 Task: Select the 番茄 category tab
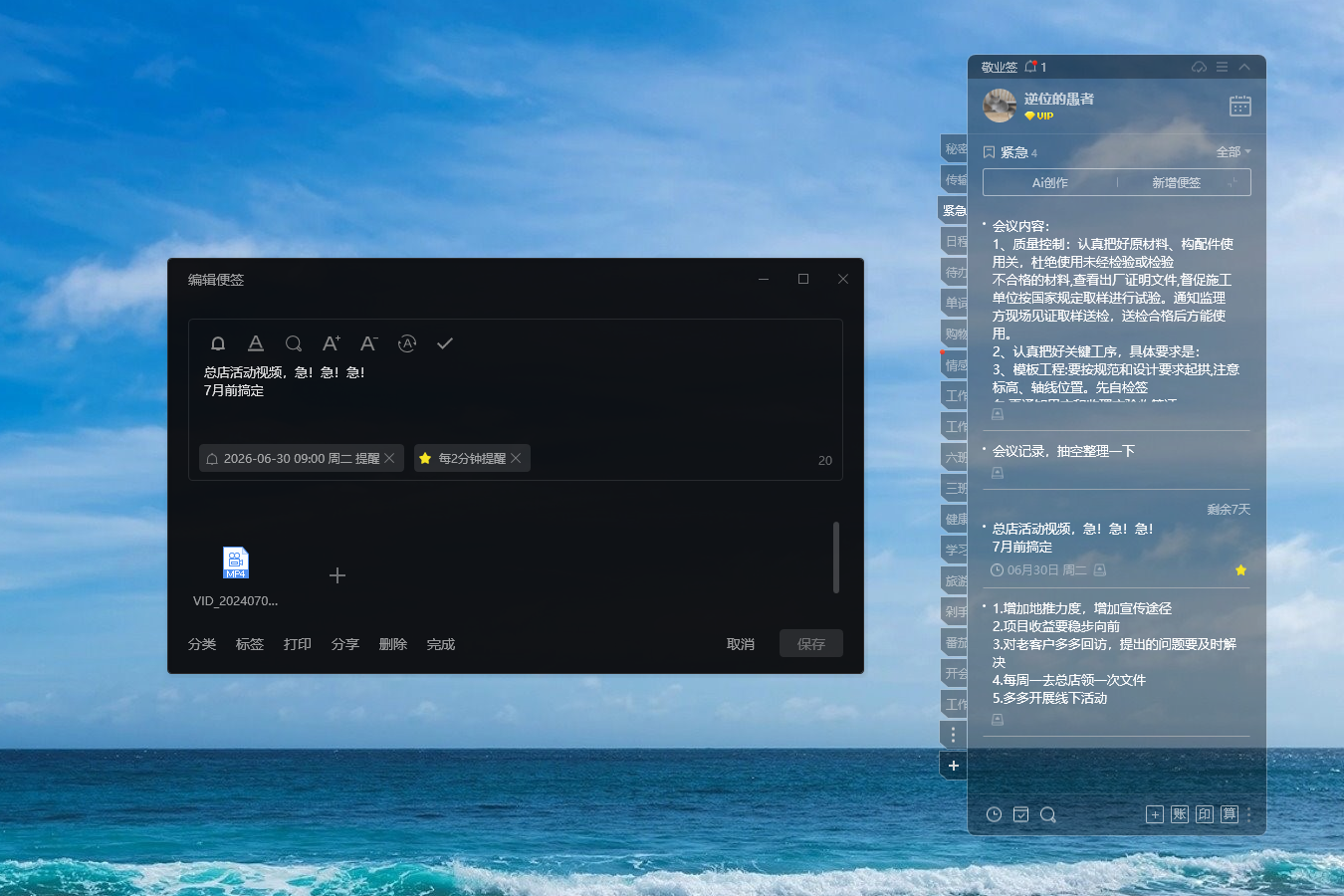[x=954, y=643]
